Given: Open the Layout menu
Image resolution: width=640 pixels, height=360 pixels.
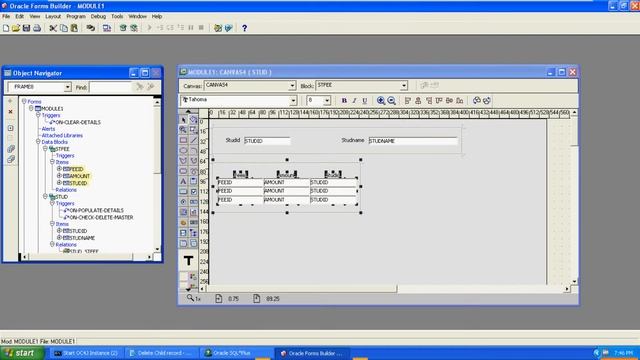Looking at the screenshot, I should pyautogui.click(x=53, y=16).
